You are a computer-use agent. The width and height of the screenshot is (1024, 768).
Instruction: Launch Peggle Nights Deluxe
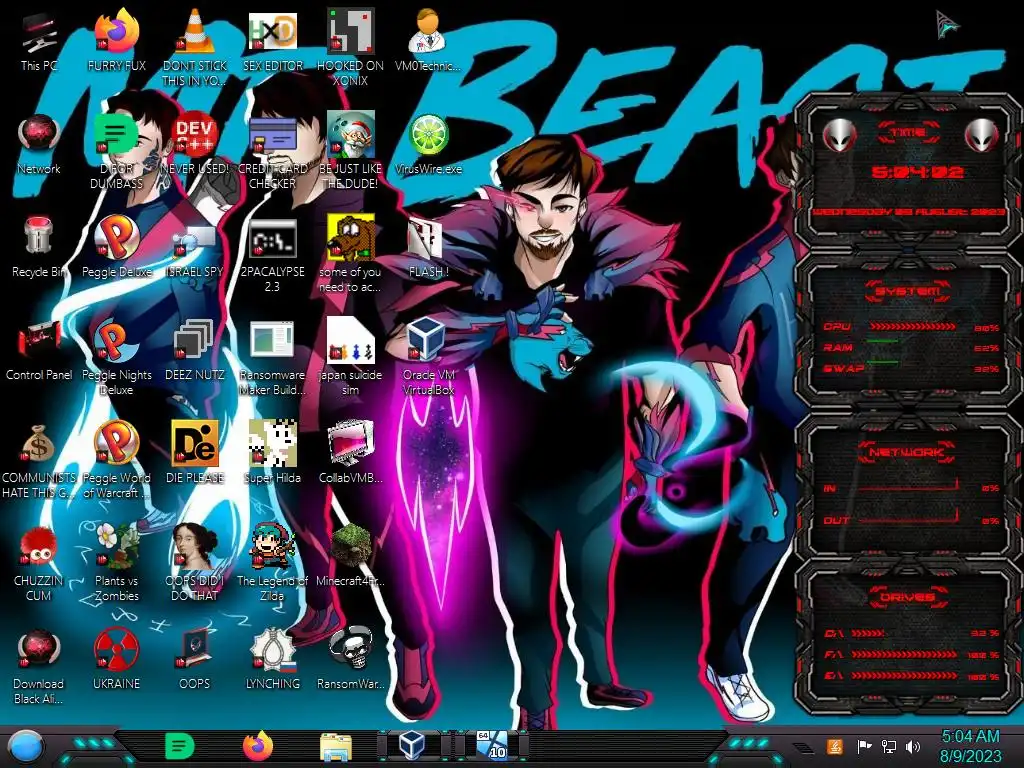coord(117,358)
